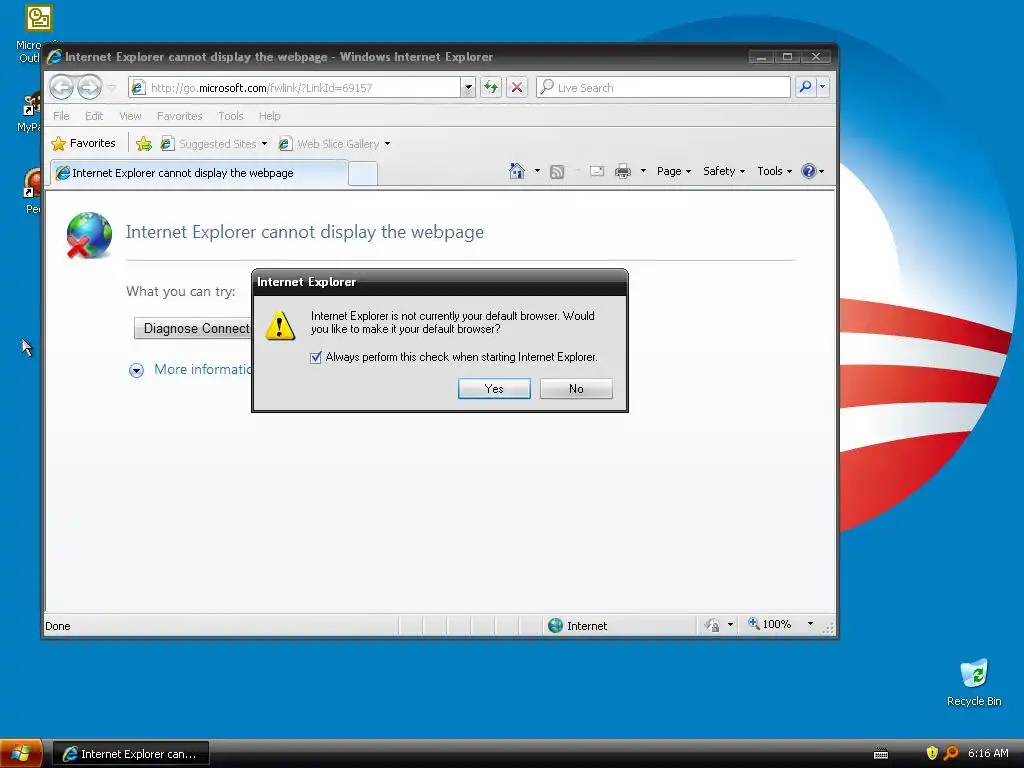Image resolution: width=1024 pixels, height=768 pixels.
Task: Click the keyboard tray icon
Action: coord(881,754)
